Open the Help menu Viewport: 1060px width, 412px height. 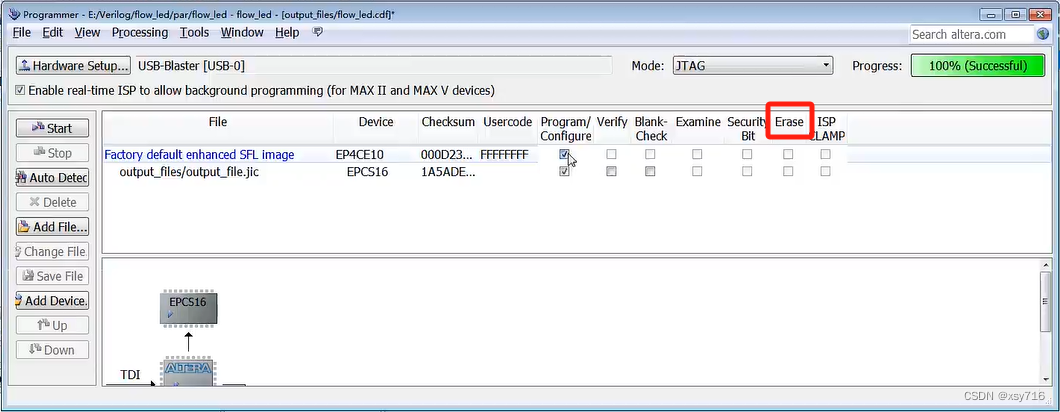(287, 32)
